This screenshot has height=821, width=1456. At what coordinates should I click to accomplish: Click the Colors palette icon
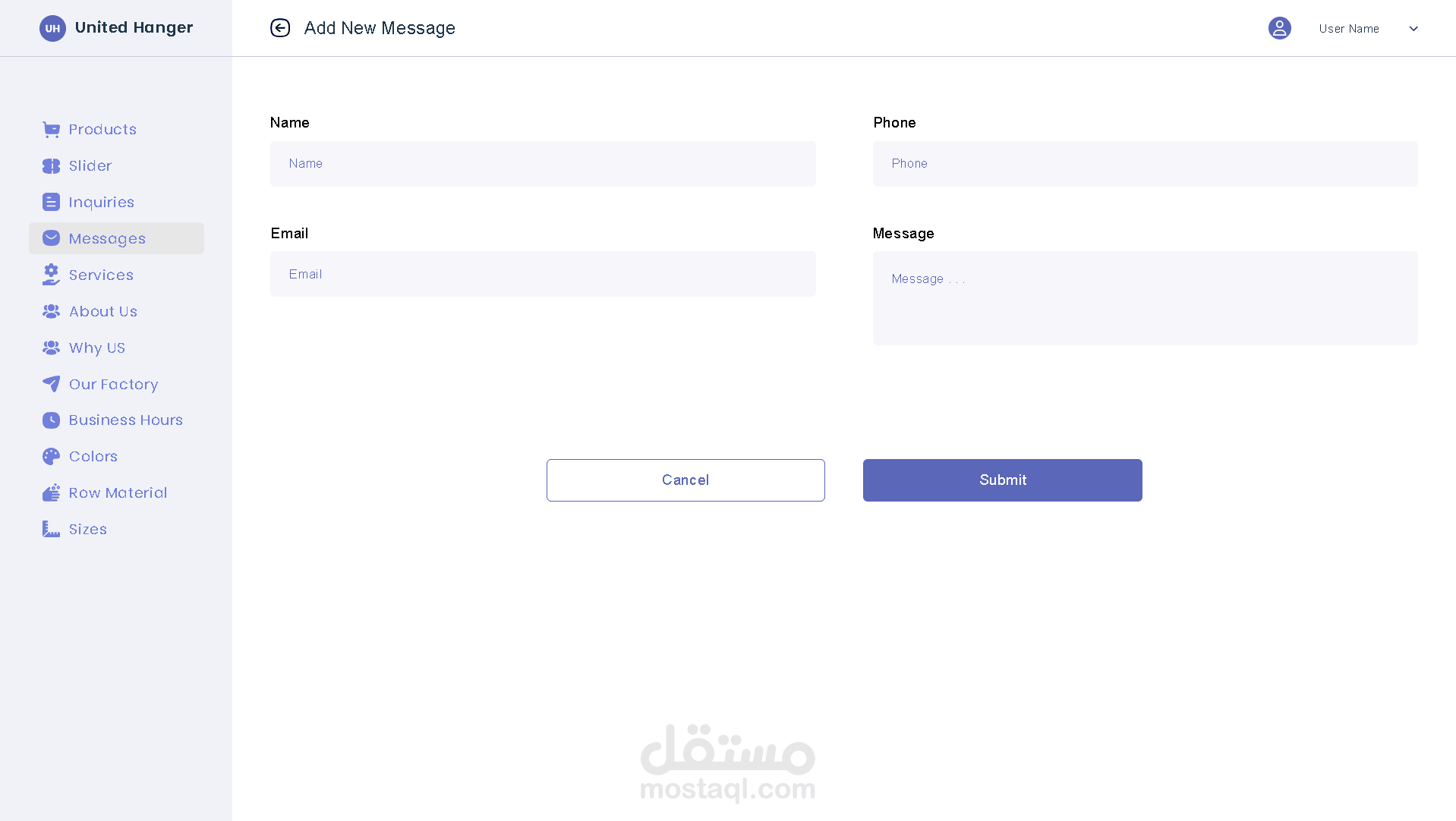coord(51,457)
